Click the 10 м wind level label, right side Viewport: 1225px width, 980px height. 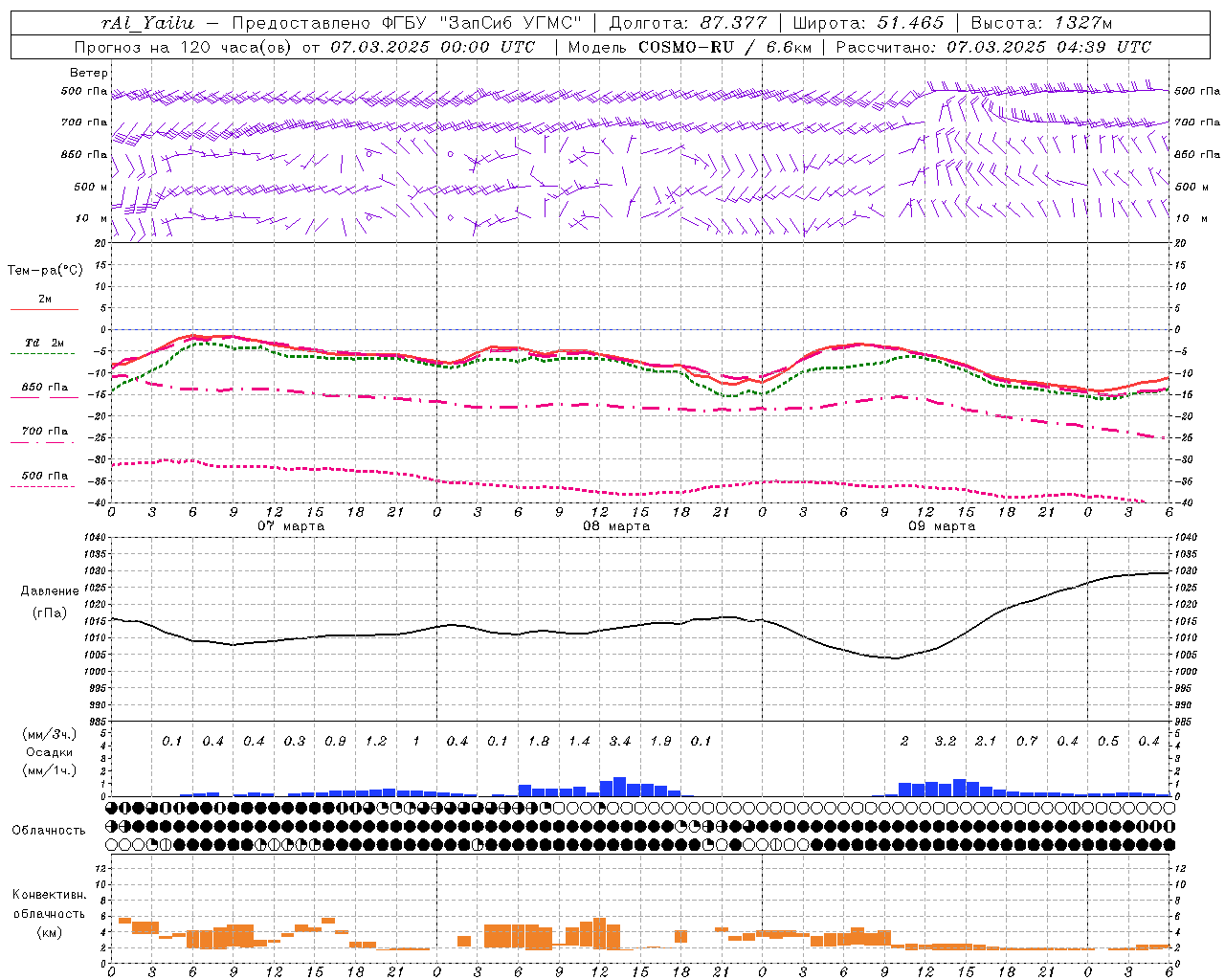click(x=1191, y=218)
